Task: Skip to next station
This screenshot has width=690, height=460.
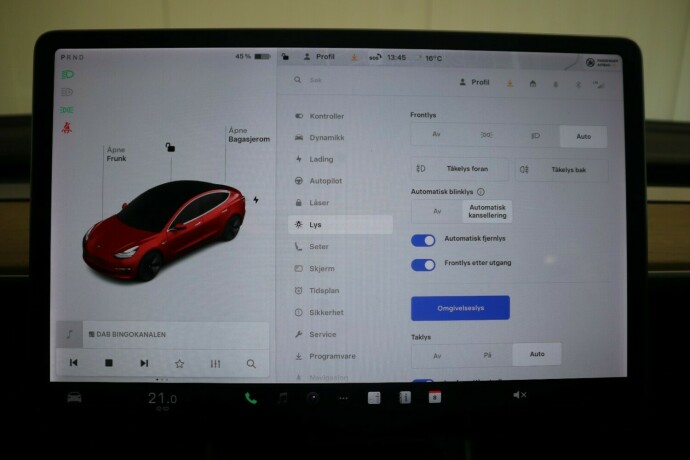Action: pyautogui.click(x=144, y=363)
